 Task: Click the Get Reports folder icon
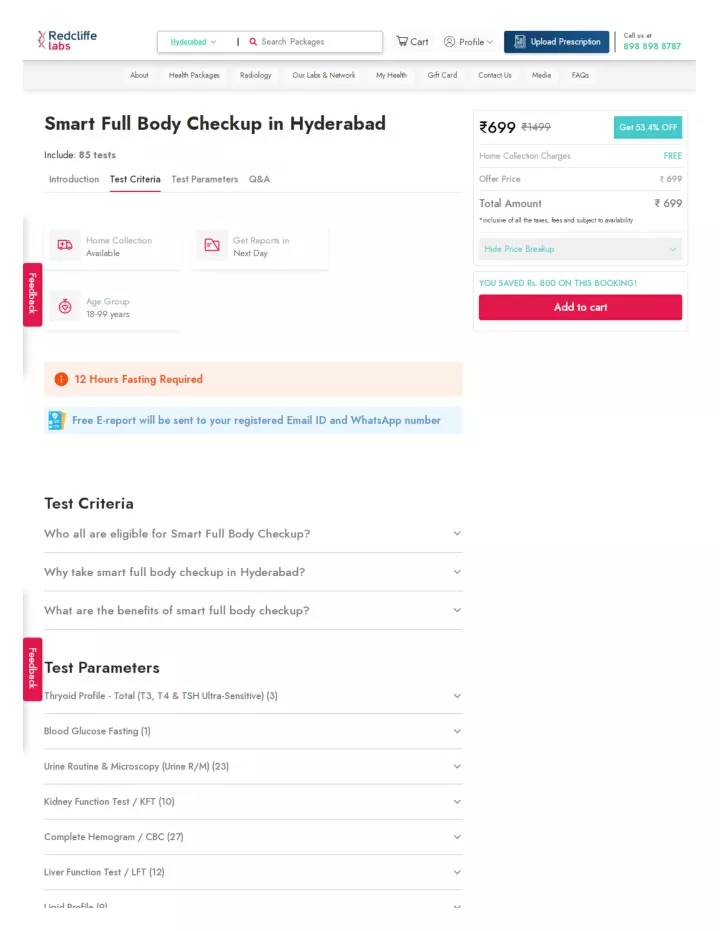(x=212, y=245)
